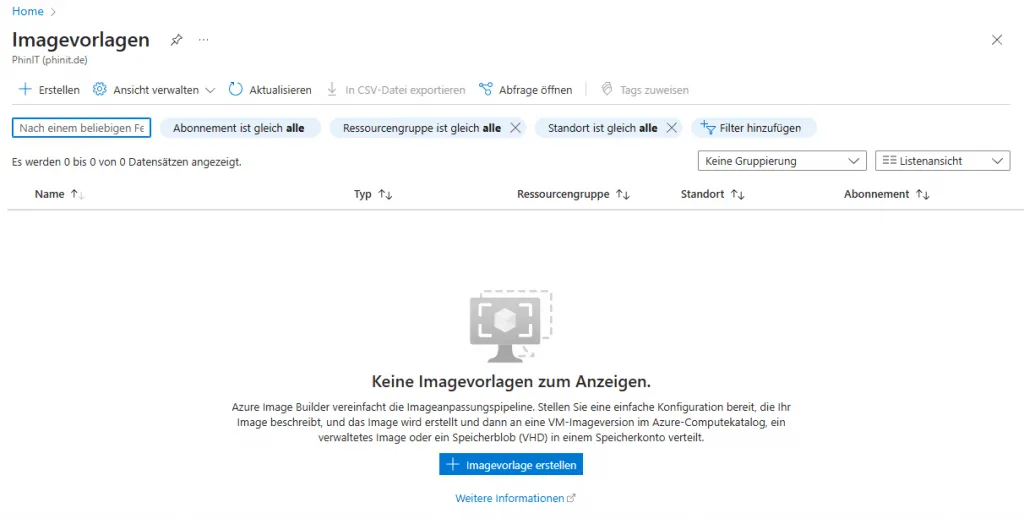This screenshot has height=519, width=1024.
Task: Open the three-dots more options menu
Action: 203,40
